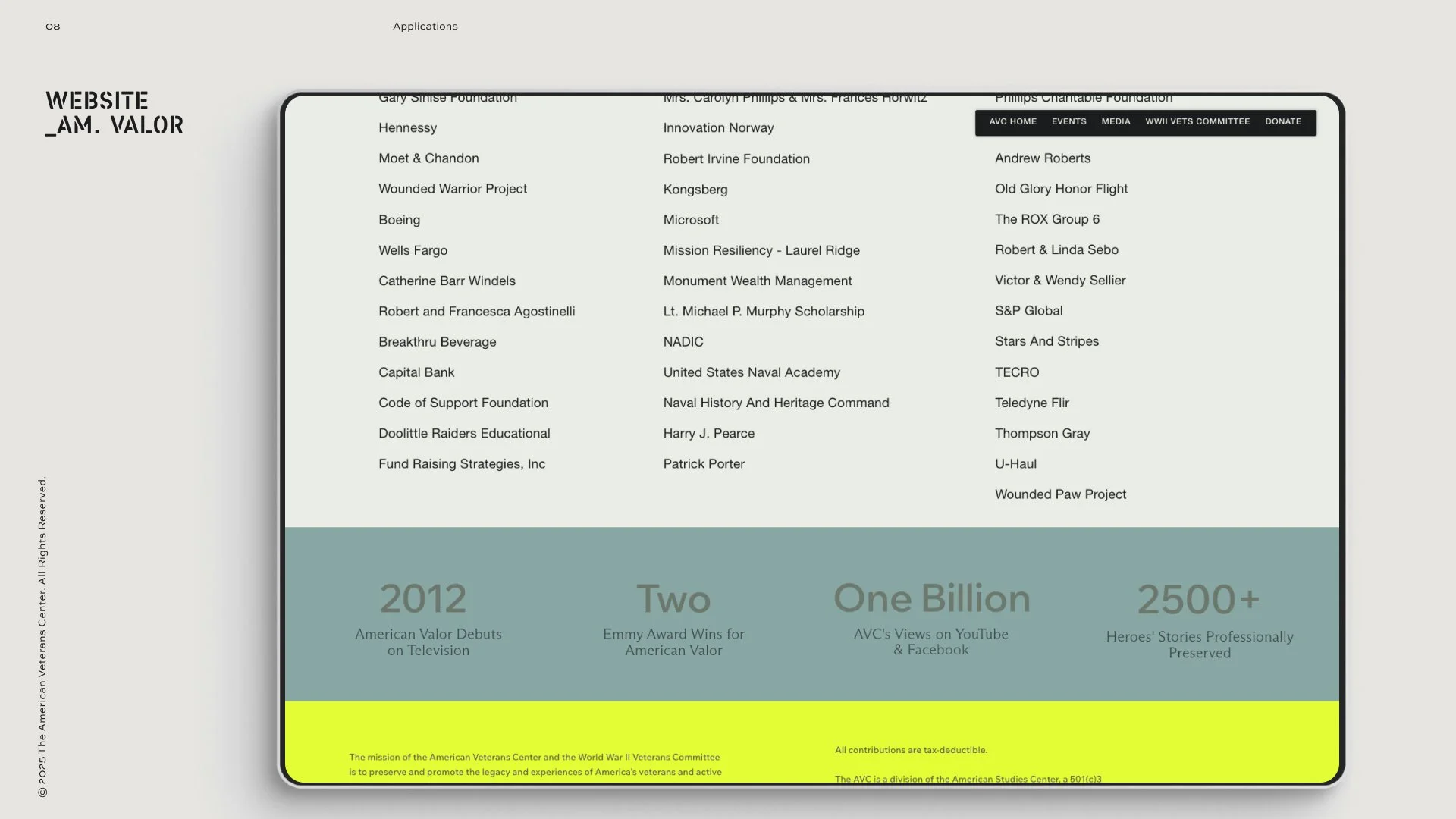Viewport: 1456px width, 819px height.
Task: Click the 2500+ stories figure
Action: click(1198, 600)
